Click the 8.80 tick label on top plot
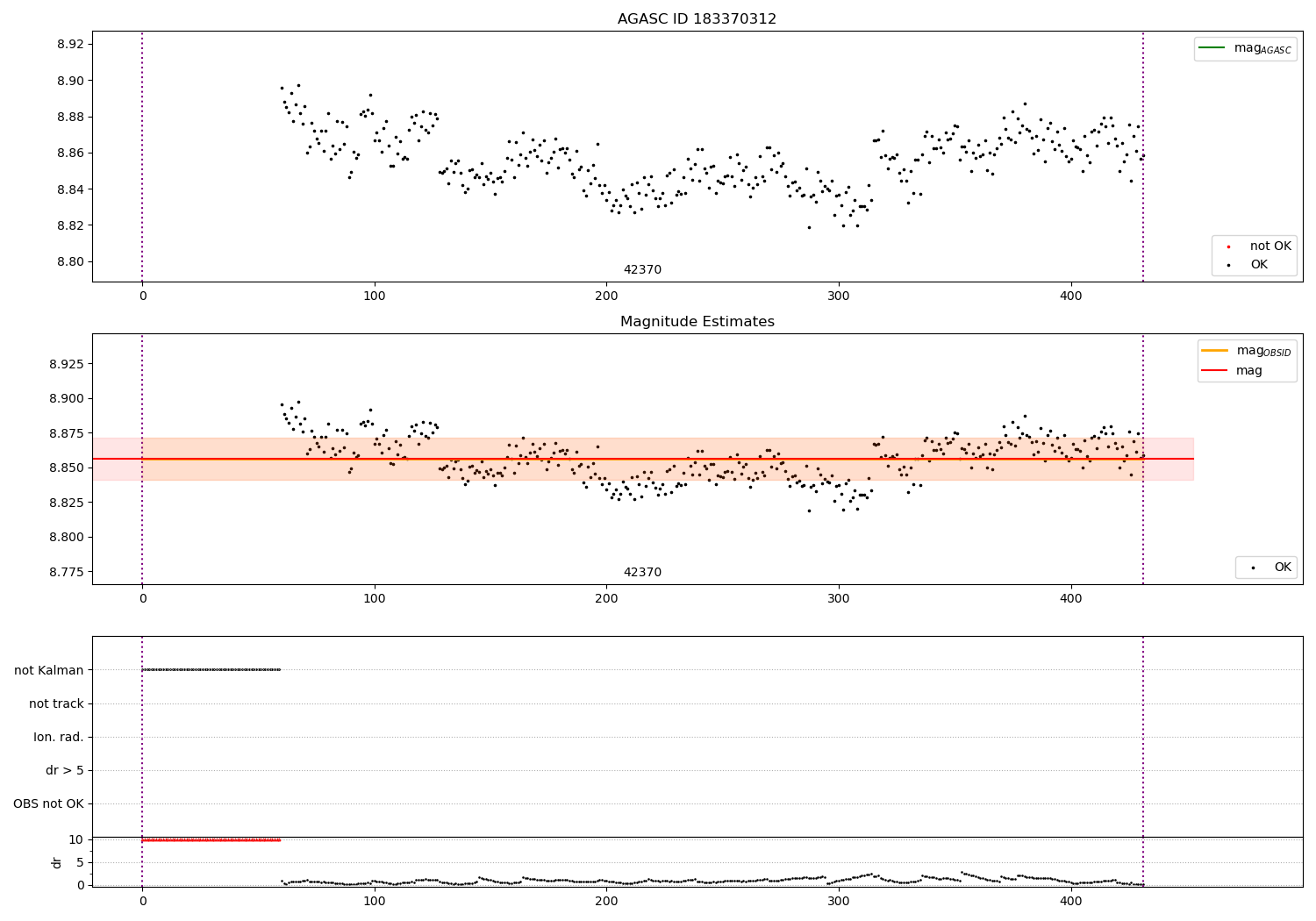Screen dimensions: 1316x921 (69, 261)
